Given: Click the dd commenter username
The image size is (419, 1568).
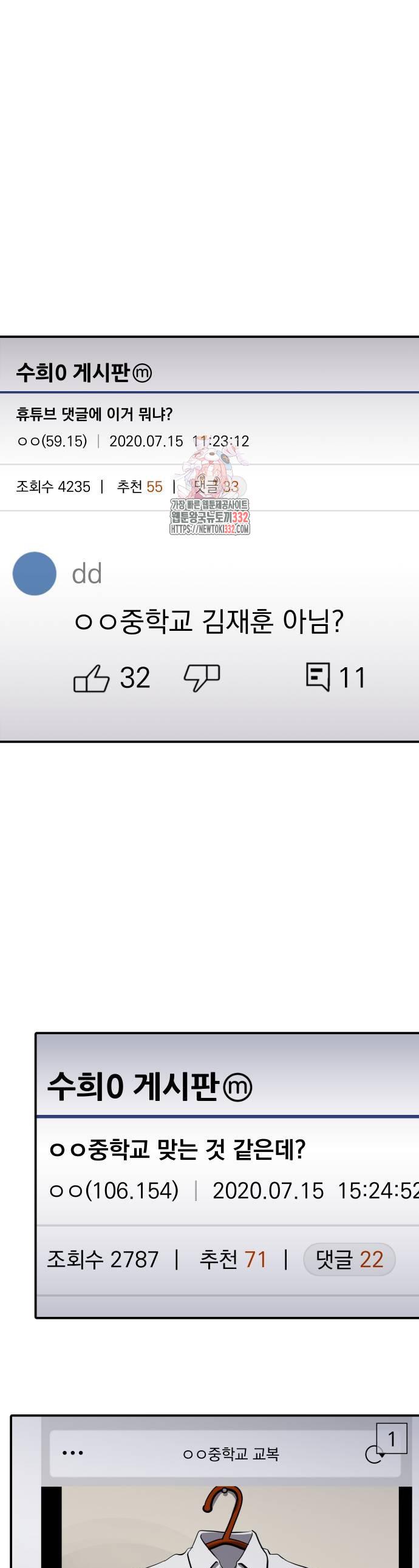Looking at the screenshot, I should (x=86, y=574).
